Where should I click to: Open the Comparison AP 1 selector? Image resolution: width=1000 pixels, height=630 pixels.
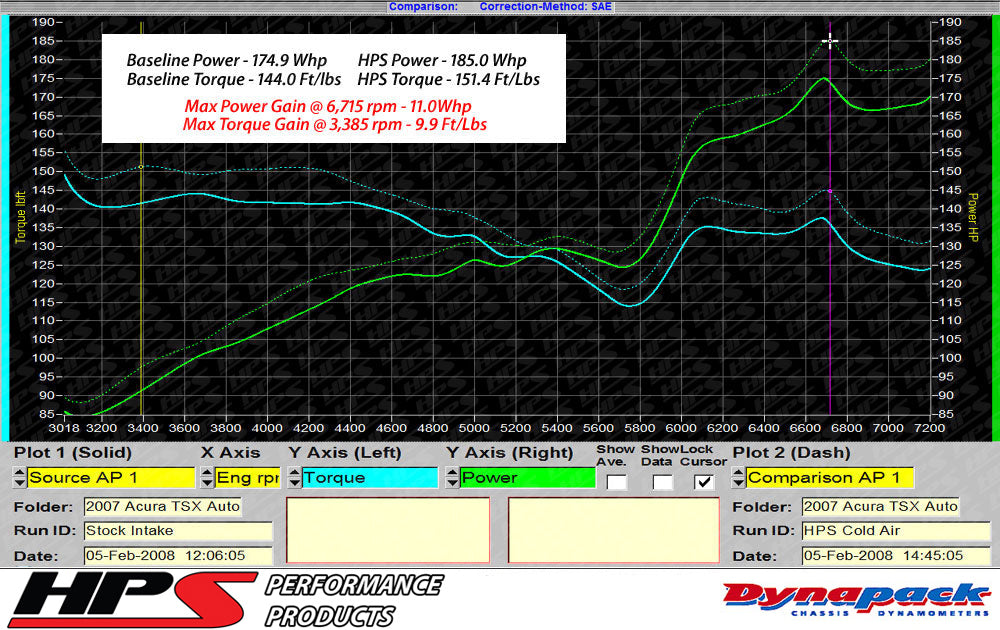[x=830, y=478]
